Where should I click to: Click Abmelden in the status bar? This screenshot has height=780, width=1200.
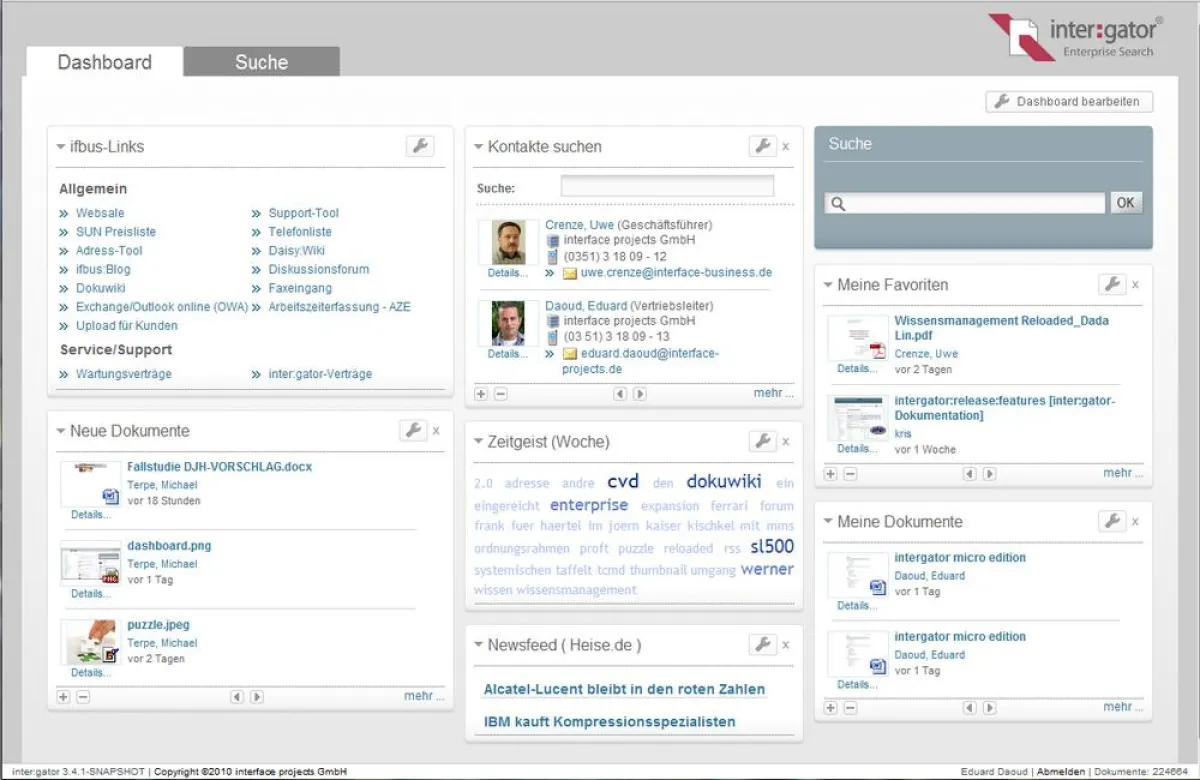[1060, 771]
